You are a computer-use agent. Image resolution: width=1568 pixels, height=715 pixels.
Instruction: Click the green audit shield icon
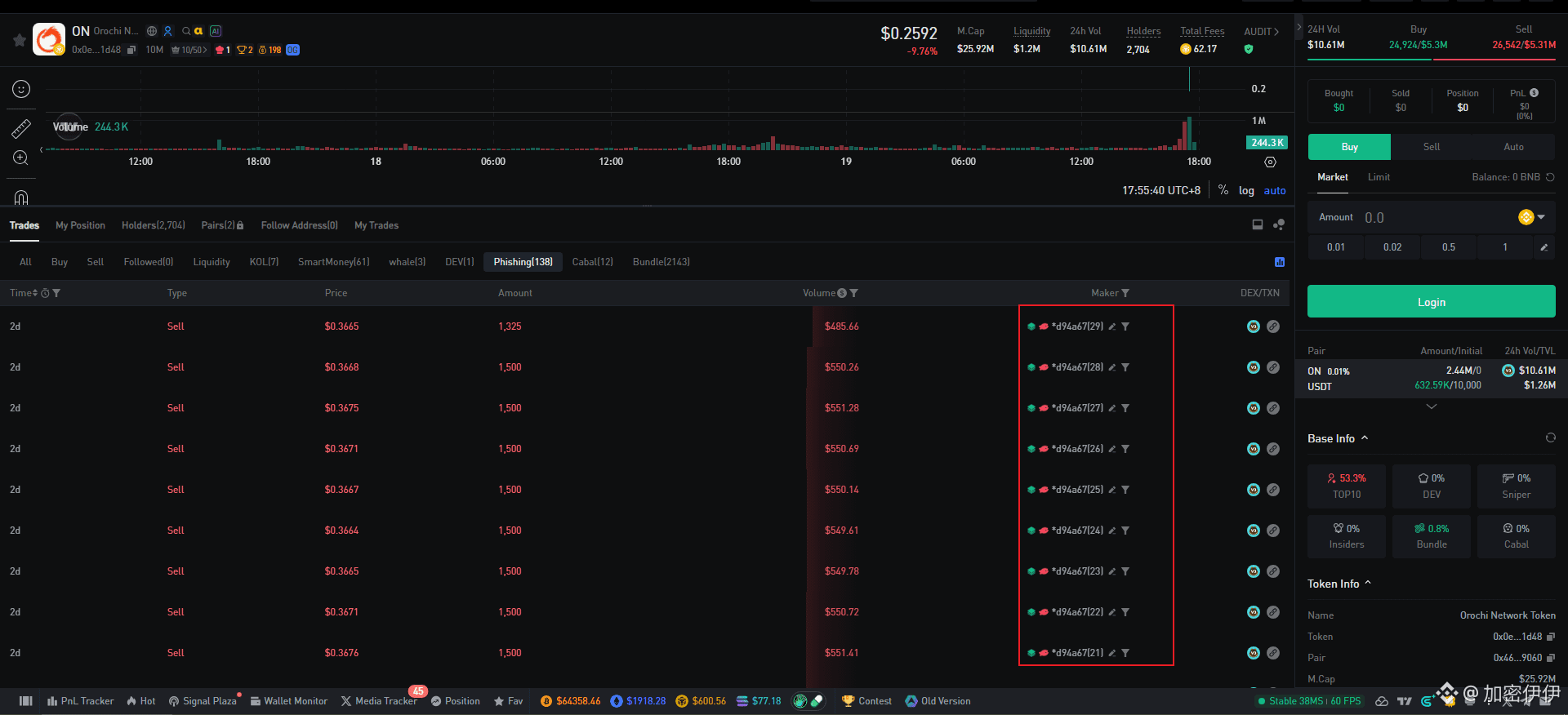(1248, 49)
